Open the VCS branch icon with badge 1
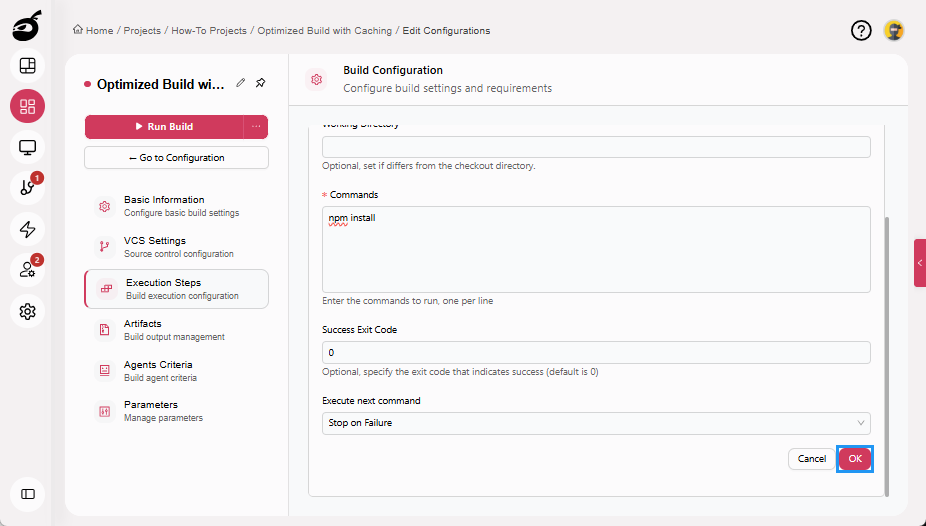 tap(28, 188)
